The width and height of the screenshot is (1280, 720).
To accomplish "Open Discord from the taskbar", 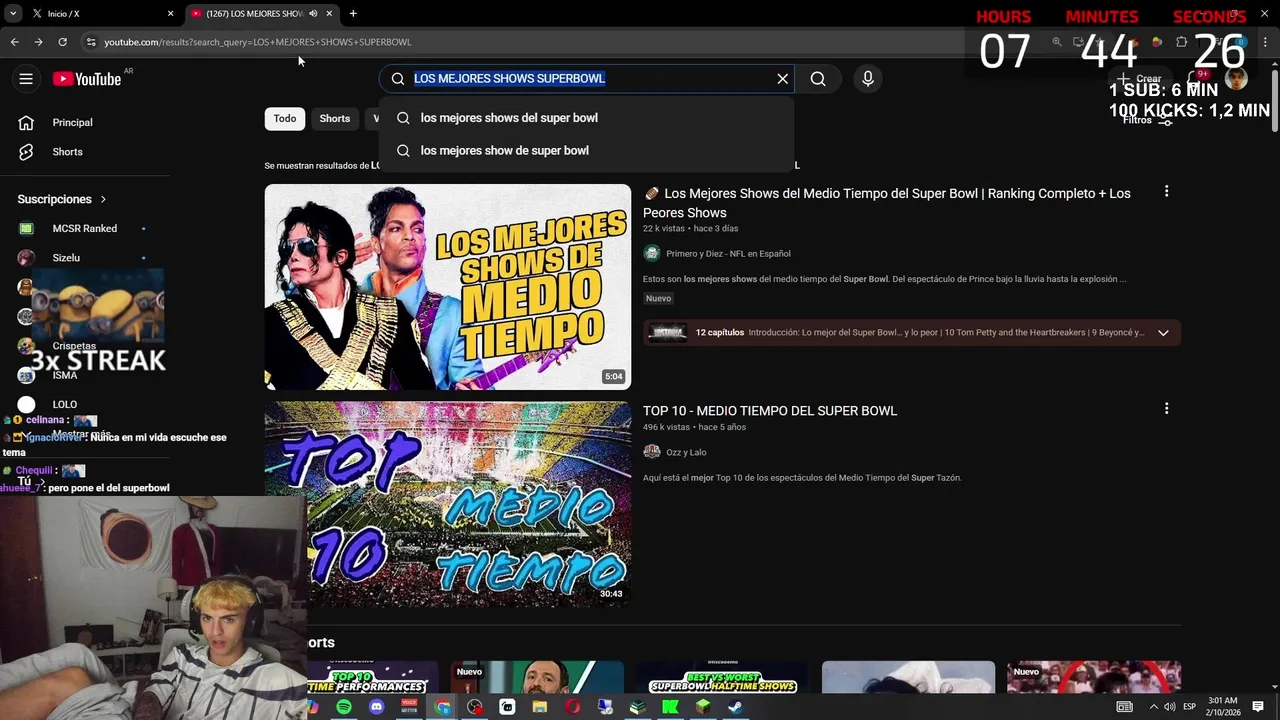I will pyautogui.click(x=376, y=707).
